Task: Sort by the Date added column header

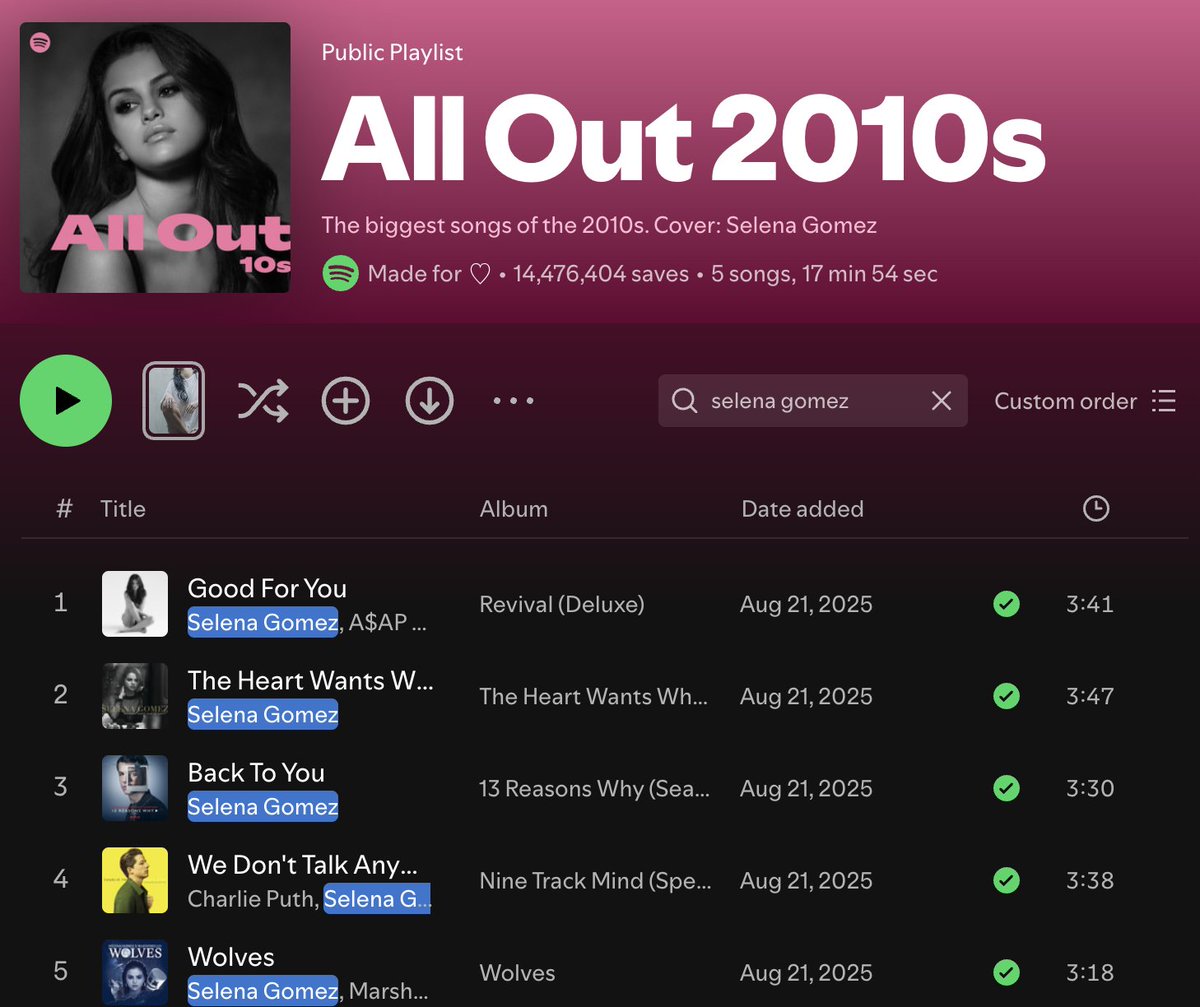Action: [802, 509]
